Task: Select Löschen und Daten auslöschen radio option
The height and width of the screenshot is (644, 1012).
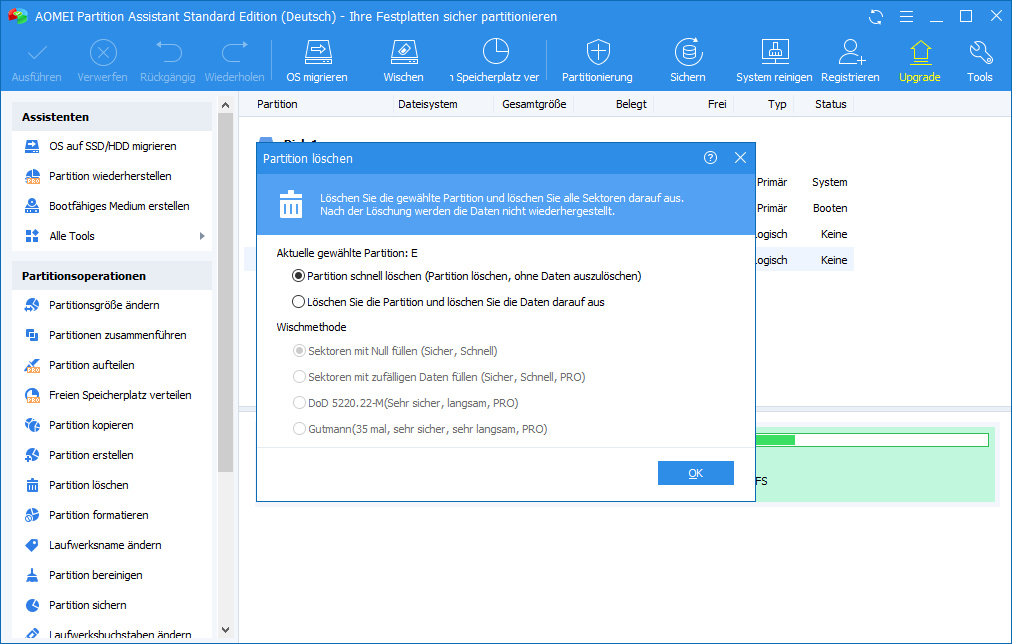Action: pos(298,302)
